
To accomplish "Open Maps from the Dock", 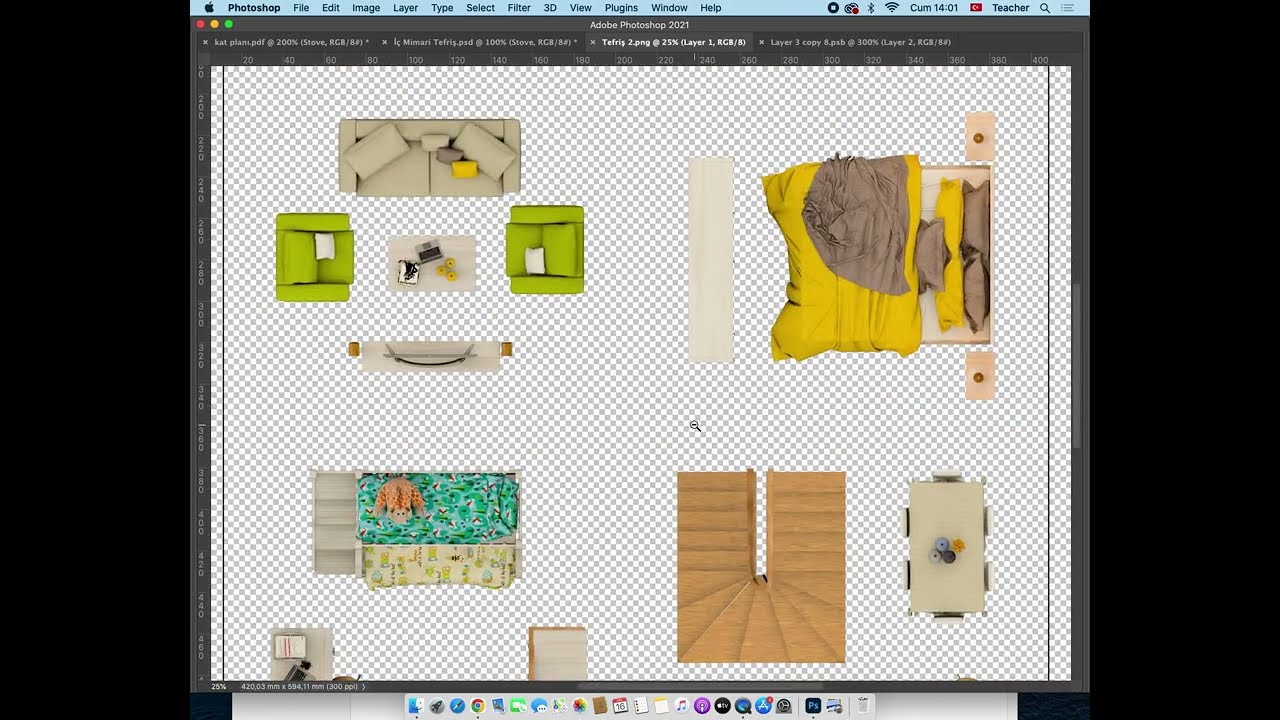I will tap(559, 706).
